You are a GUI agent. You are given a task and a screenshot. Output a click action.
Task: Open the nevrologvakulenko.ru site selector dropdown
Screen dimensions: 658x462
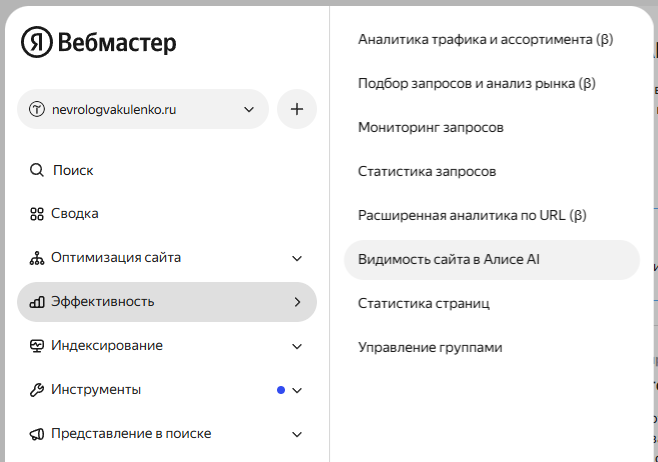pos(143,109)
